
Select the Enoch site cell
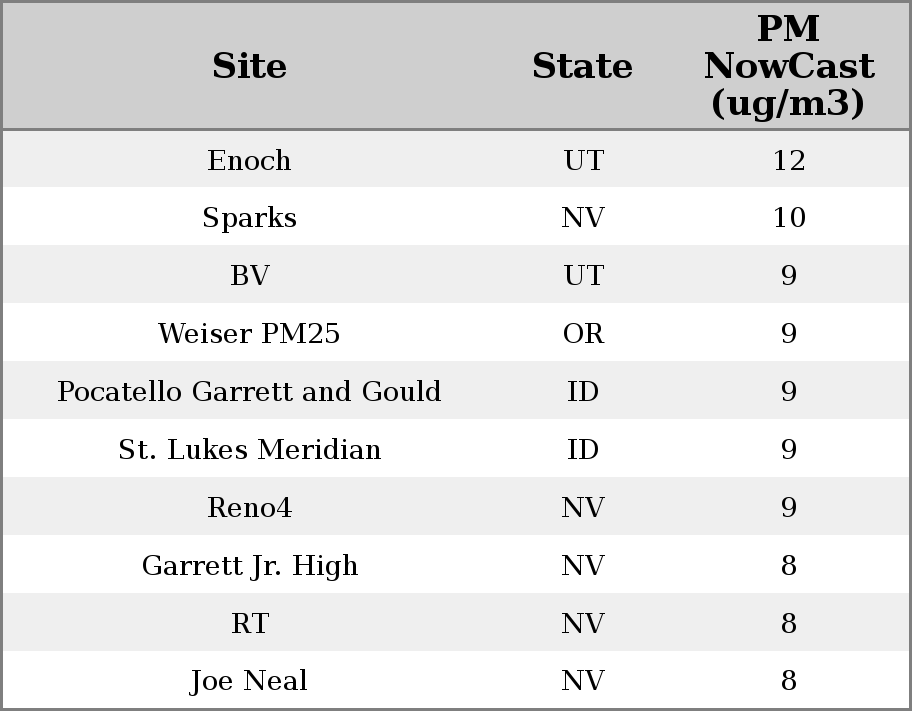click(x=249, y=160)
